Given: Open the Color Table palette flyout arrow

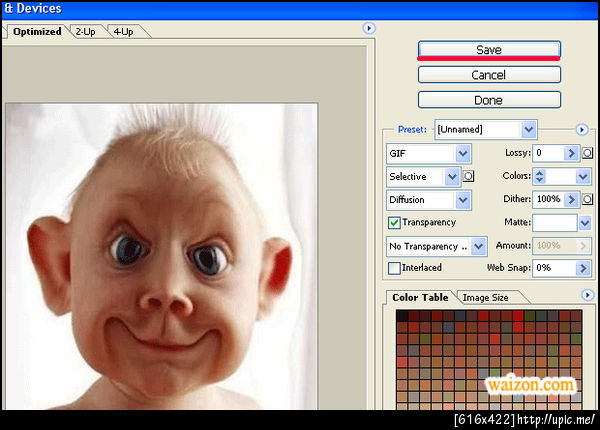Looking at the screenshot, I should click(x=587, y=295).
